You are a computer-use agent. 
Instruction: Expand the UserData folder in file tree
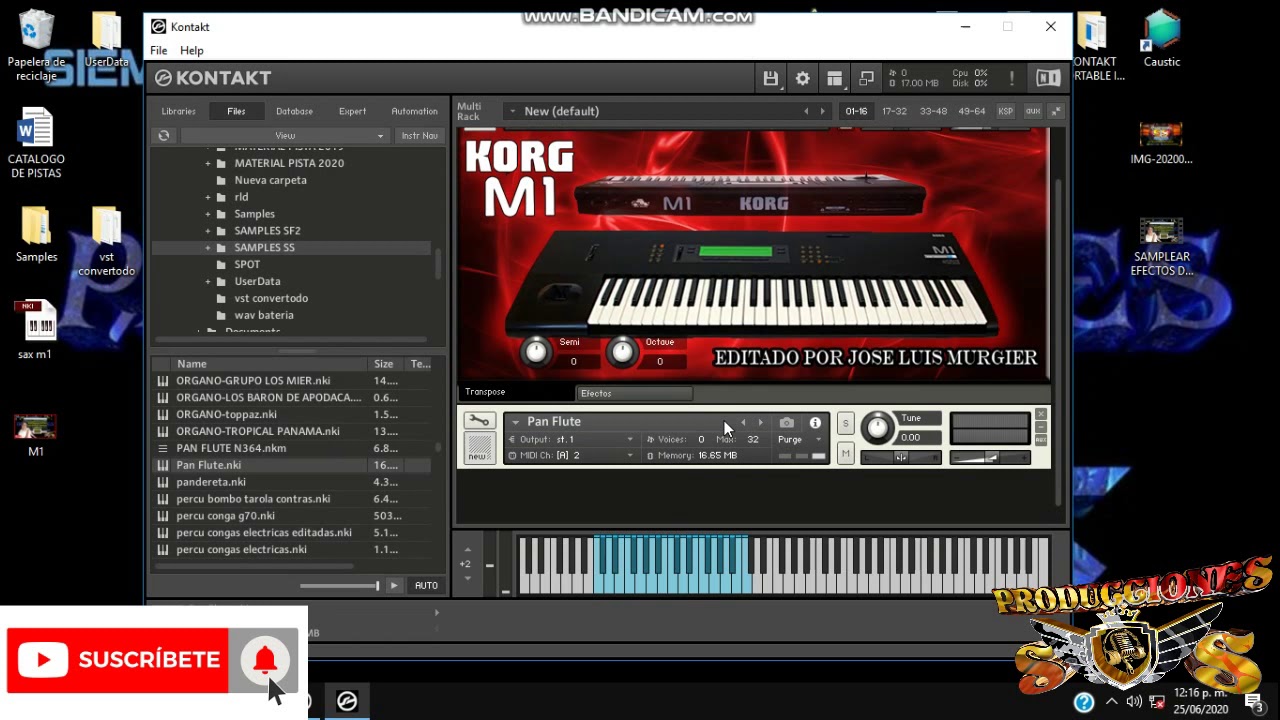coord(208,282)
